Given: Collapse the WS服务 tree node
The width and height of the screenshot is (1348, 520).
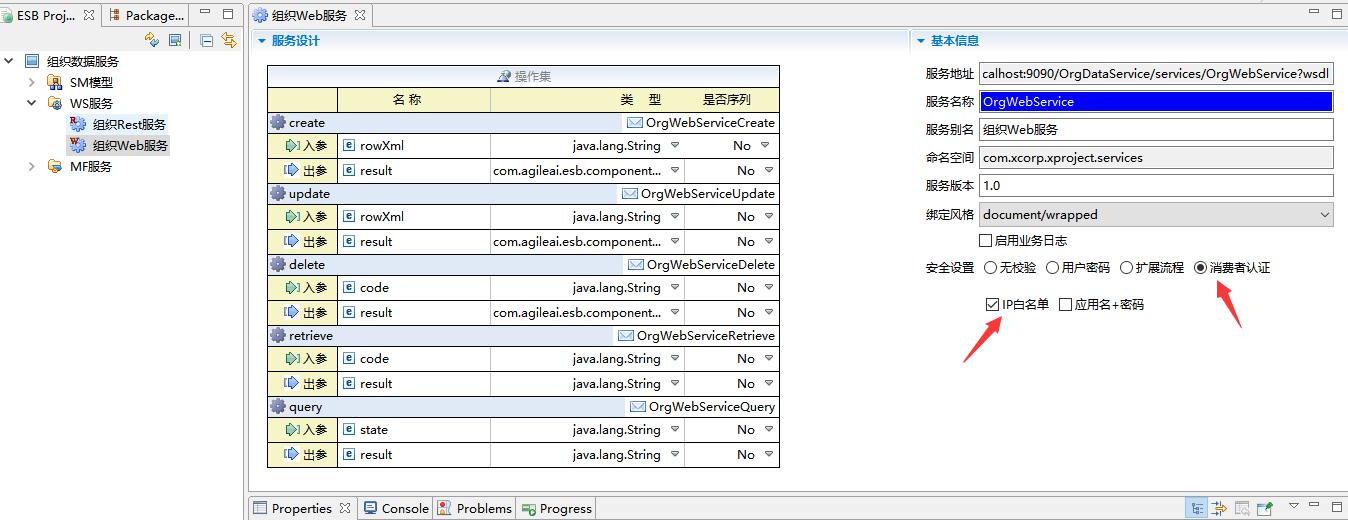Looking at the screenshot, I should click(31, 103).
